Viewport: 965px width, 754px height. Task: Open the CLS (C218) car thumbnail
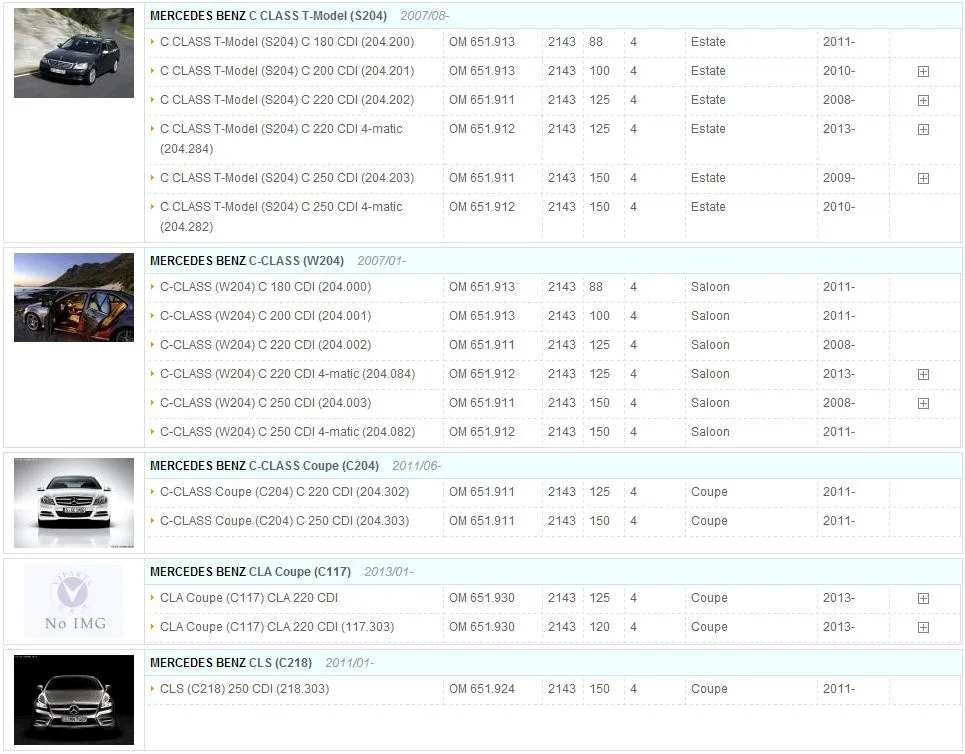point(74,700)
